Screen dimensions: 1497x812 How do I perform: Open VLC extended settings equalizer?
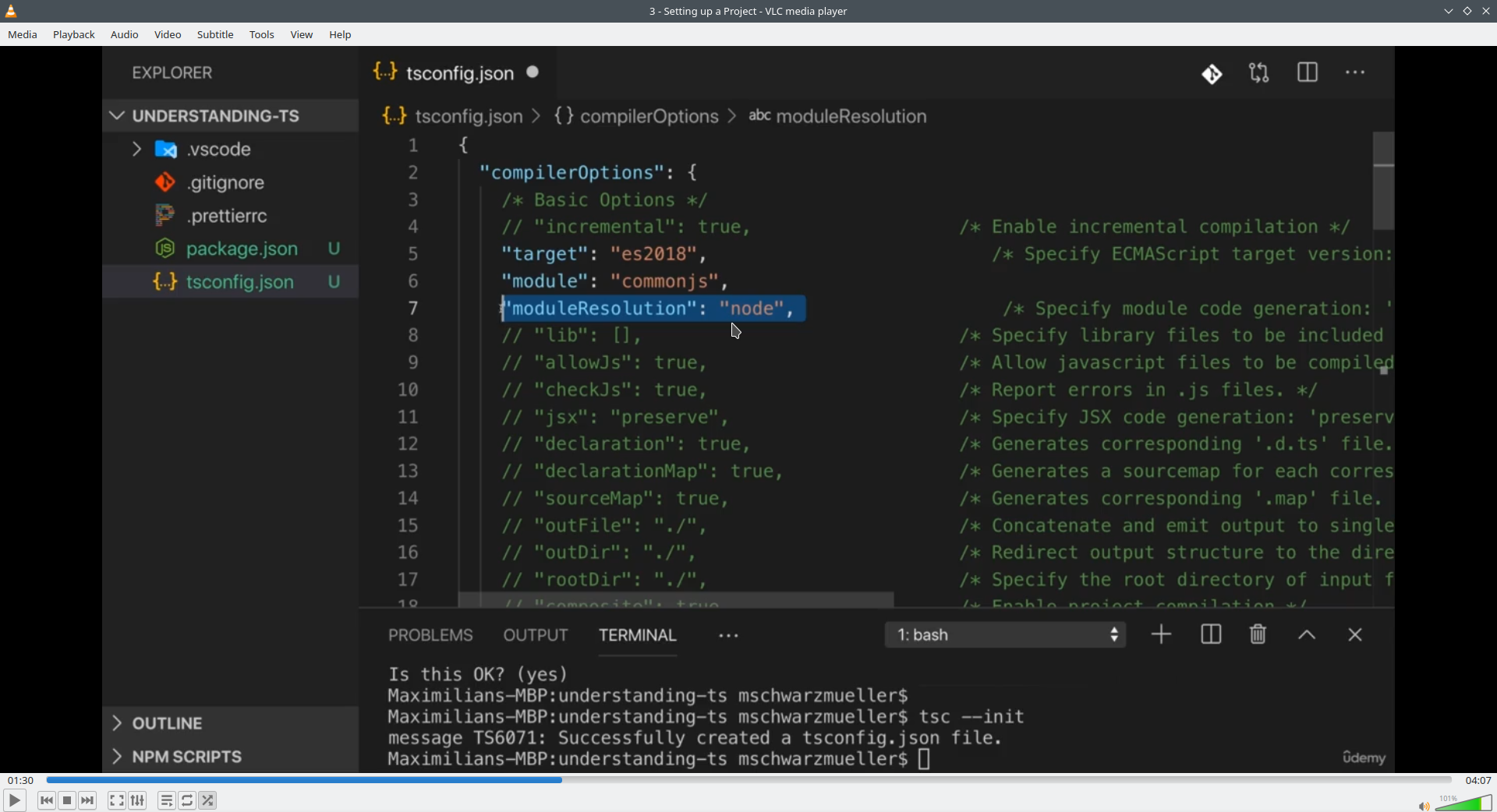(x=136, y=800)
